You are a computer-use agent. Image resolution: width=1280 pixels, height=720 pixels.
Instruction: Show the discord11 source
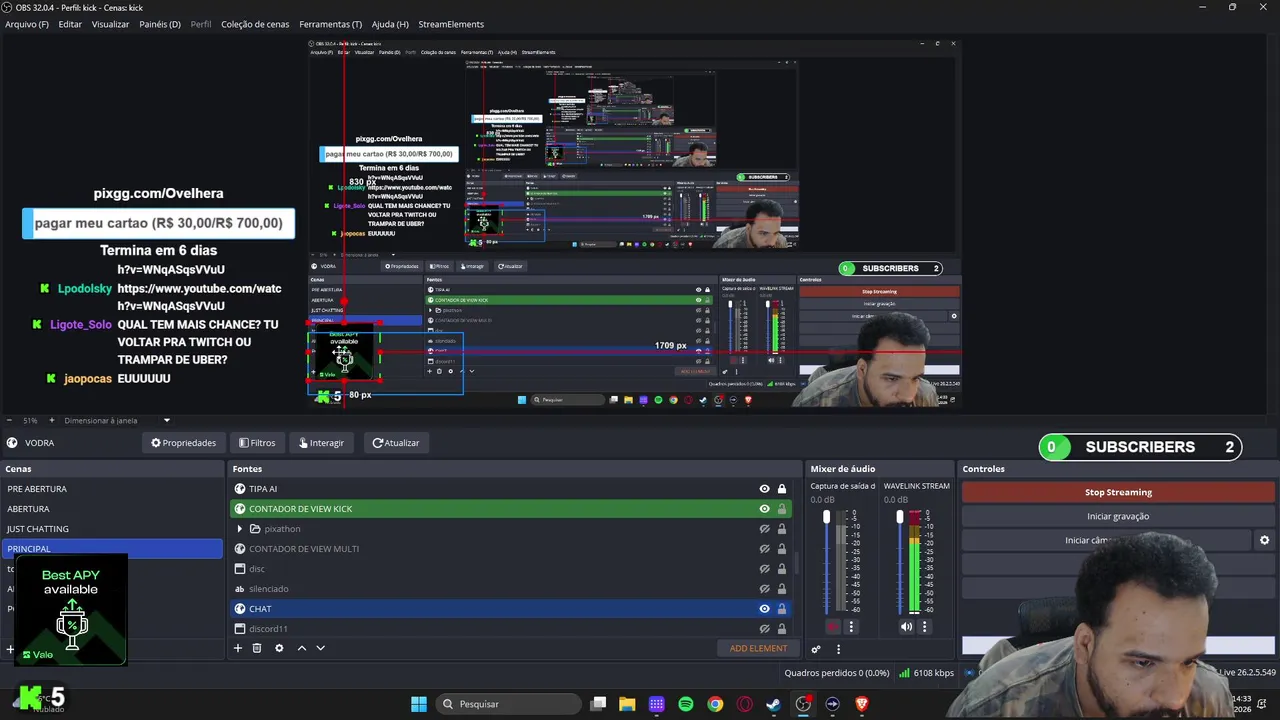point(764,629)
